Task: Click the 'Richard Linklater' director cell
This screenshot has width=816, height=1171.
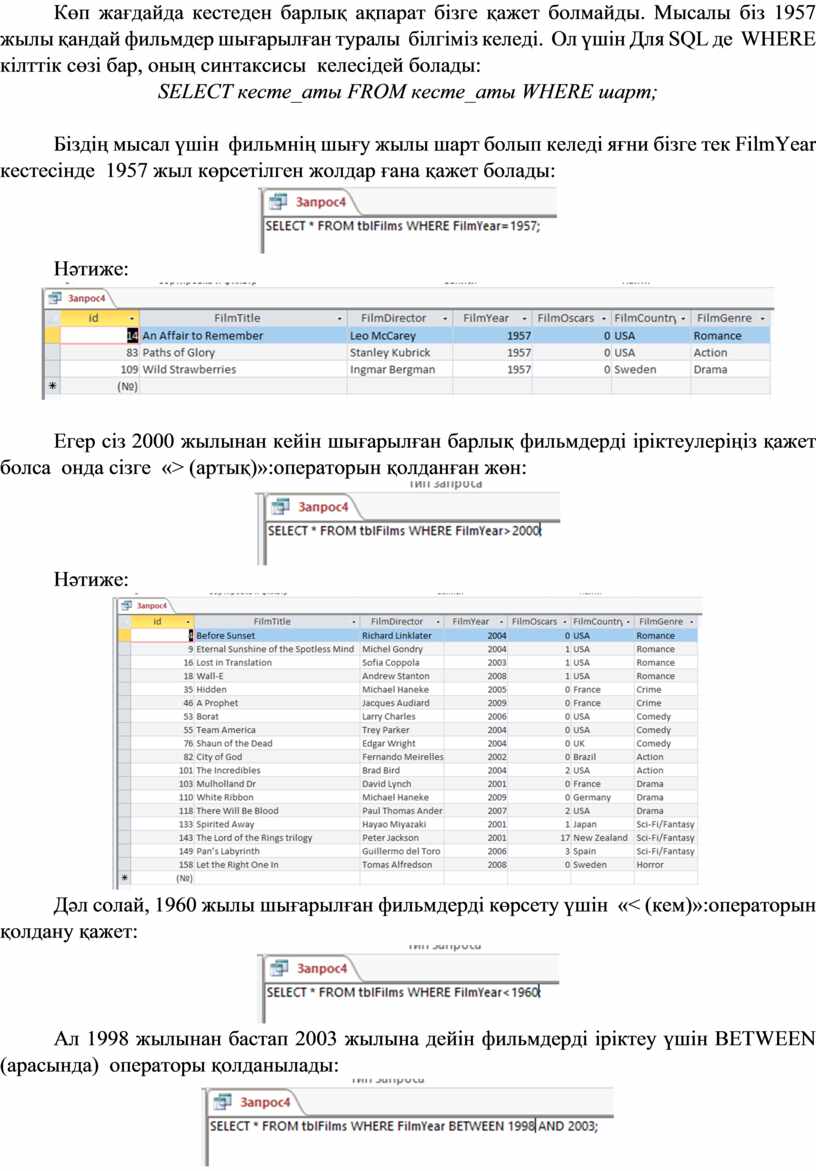Action: (402, 636)
